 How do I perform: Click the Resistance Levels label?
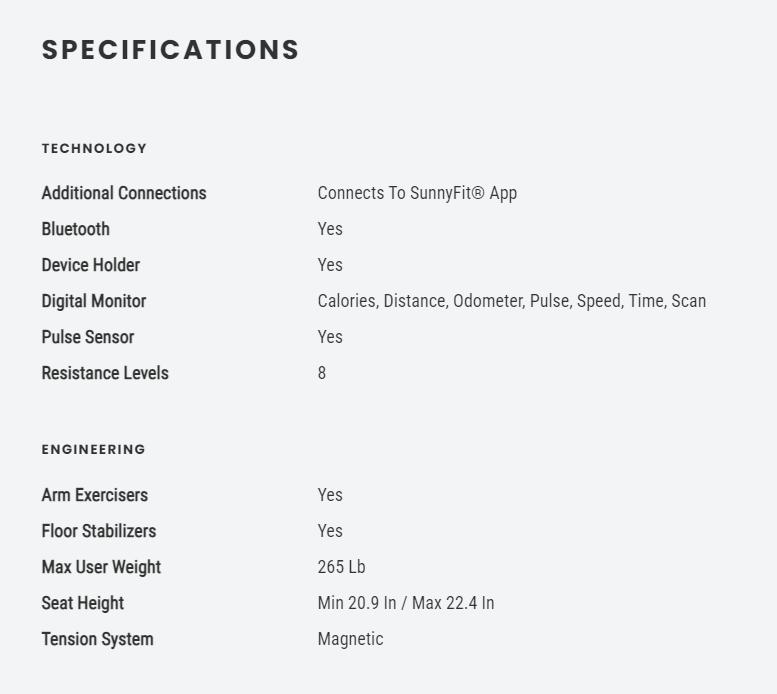105,373
